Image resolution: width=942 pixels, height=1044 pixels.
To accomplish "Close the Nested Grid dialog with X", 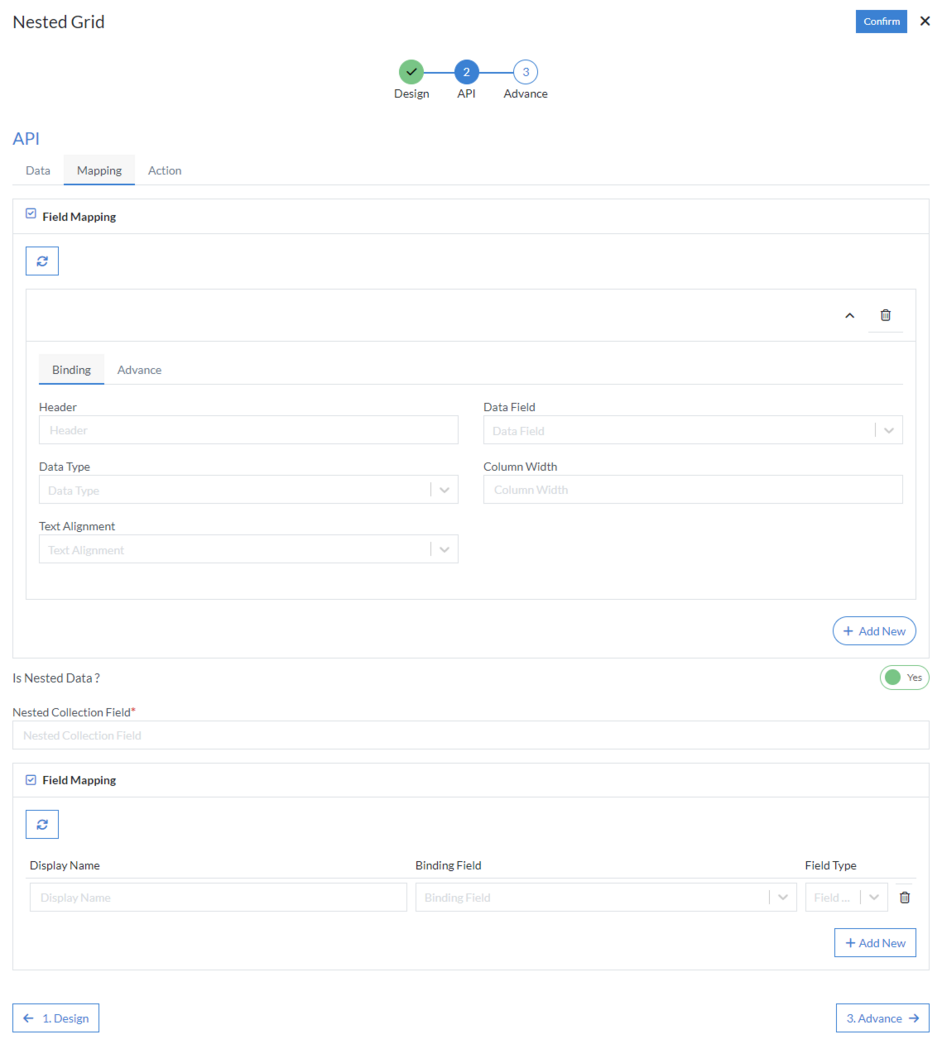I will [x=924, y=21].
